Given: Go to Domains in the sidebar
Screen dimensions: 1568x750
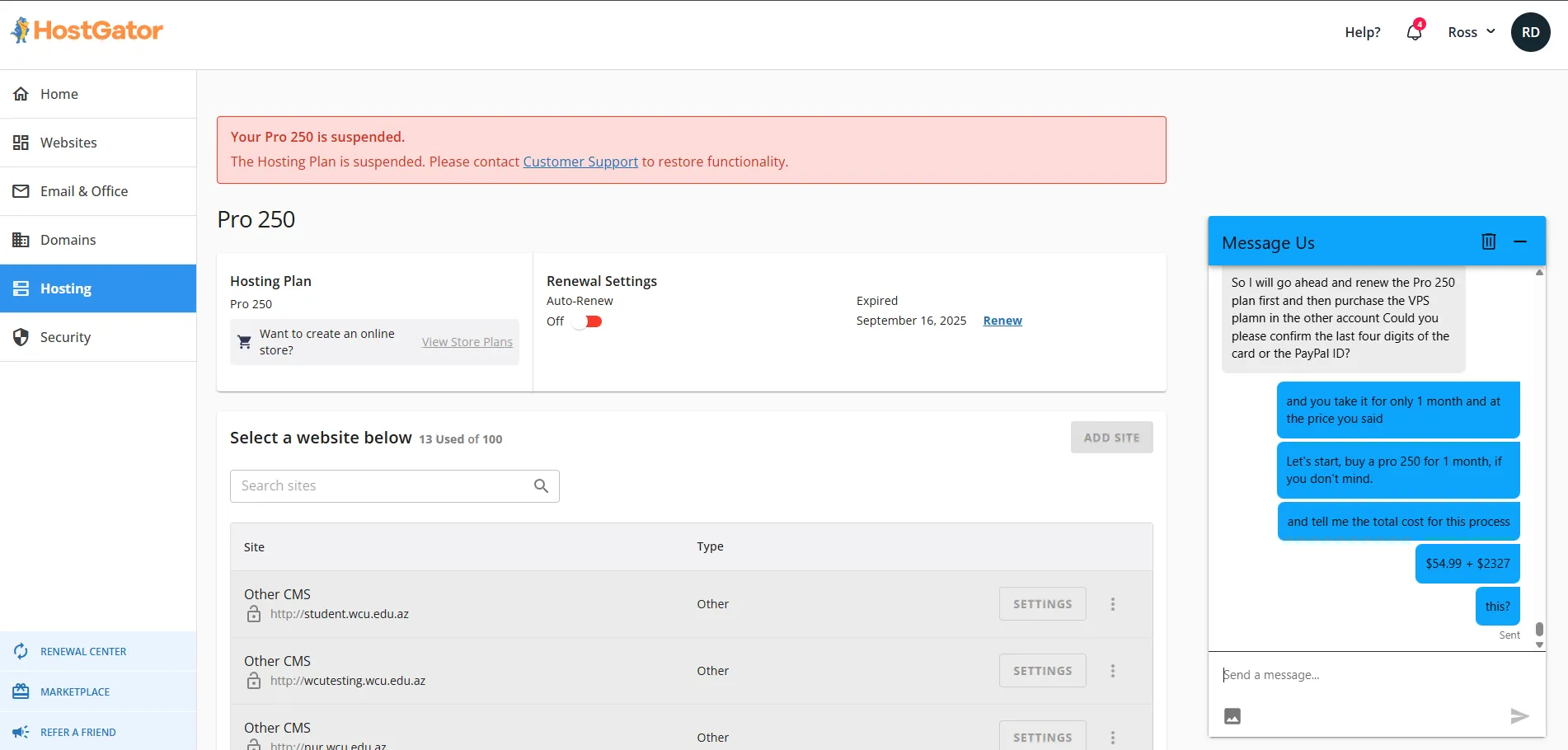Looking at the screenshot, I should [68, 240].
